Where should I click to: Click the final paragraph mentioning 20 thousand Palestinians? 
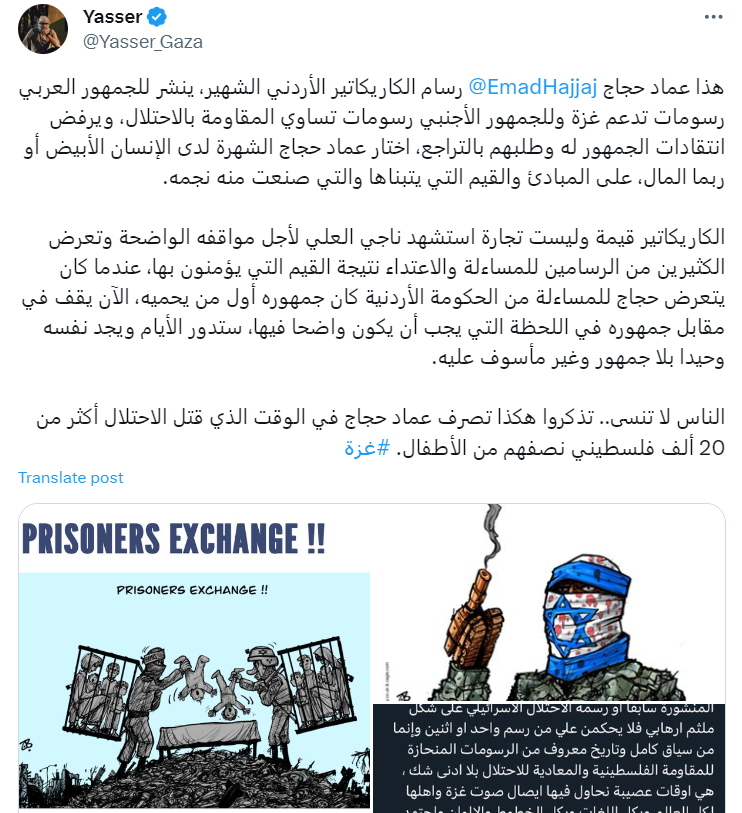[380, 432]
